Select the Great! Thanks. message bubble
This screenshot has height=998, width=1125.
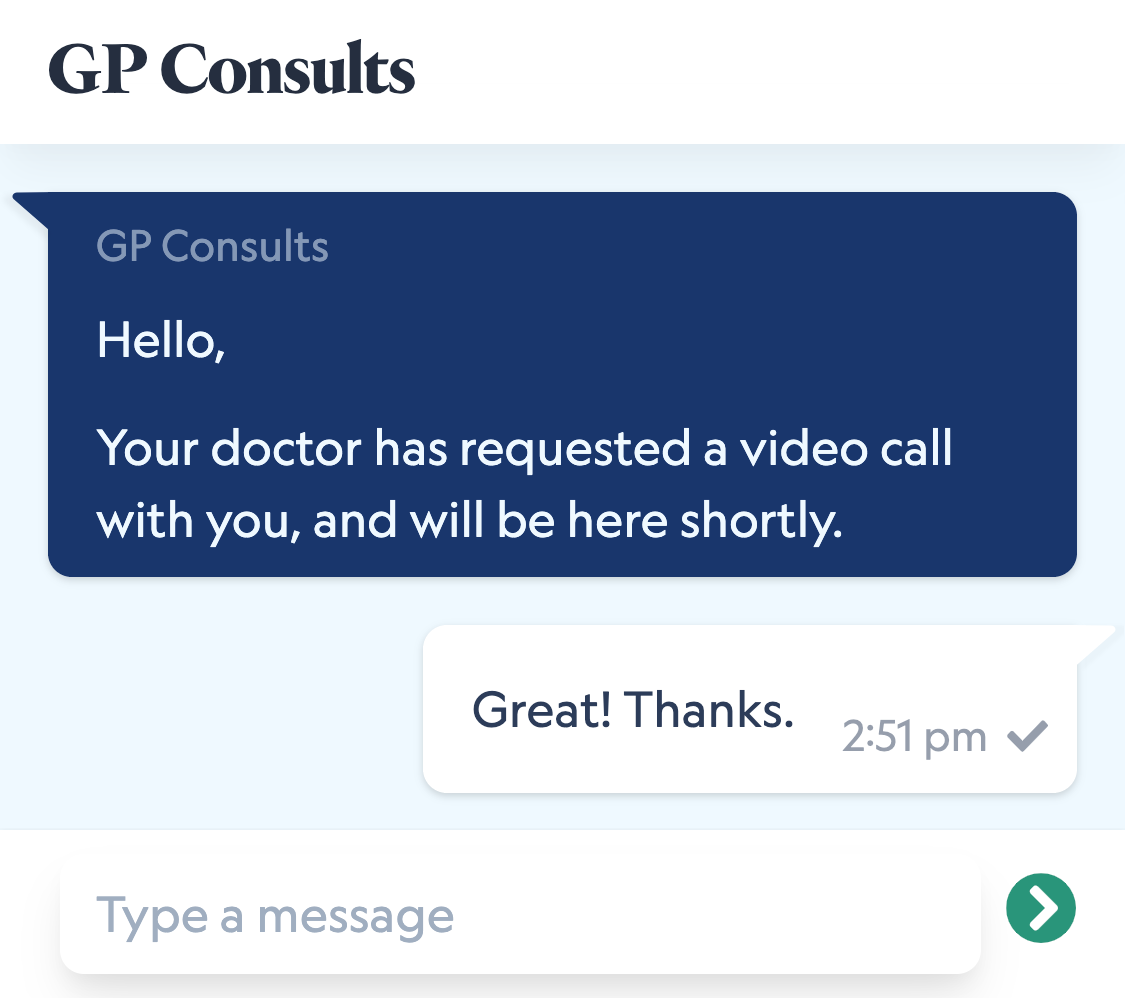tap(750, 708)
